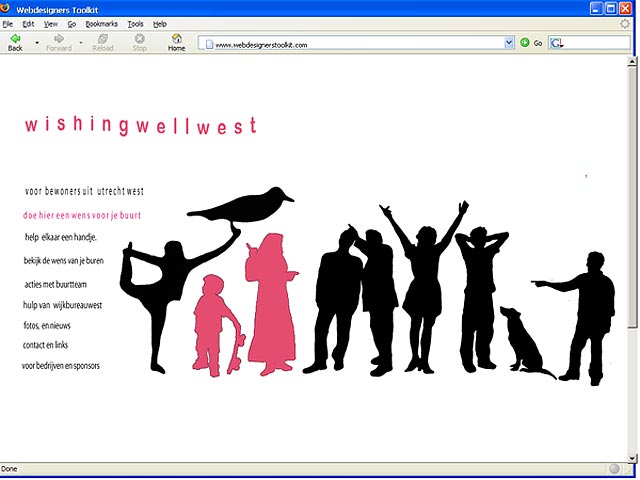Click the vertical scrollbar up arrow
This screenshot has height=480, width=640.
click(x=632, y=62)
